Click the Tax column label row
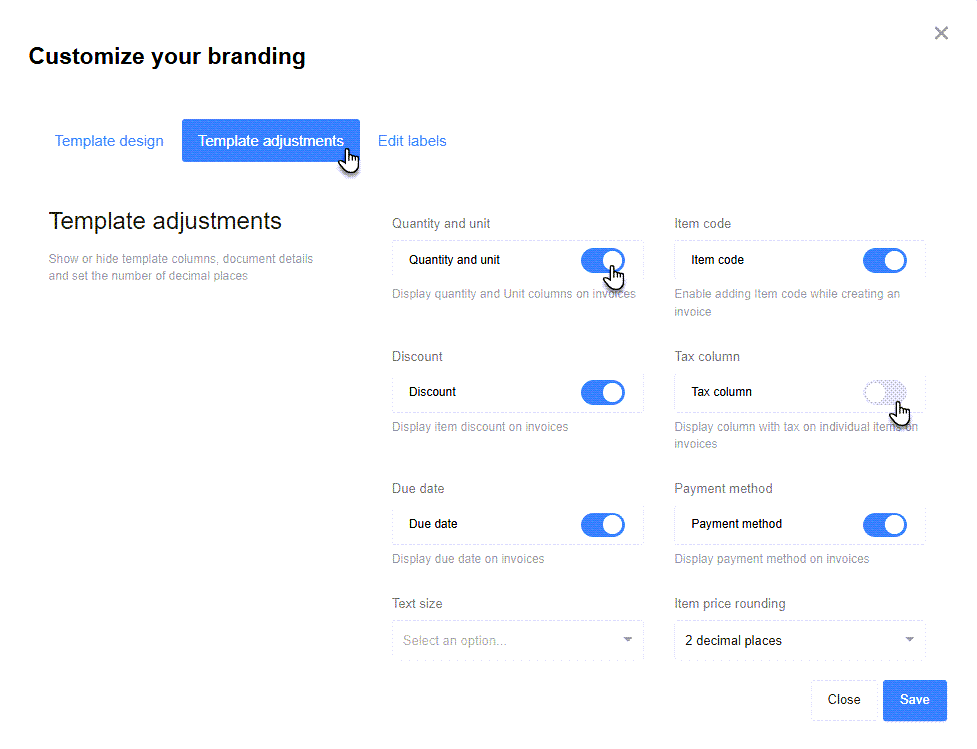This screenshot has width=977, height=749. click(x=721, y=392)
